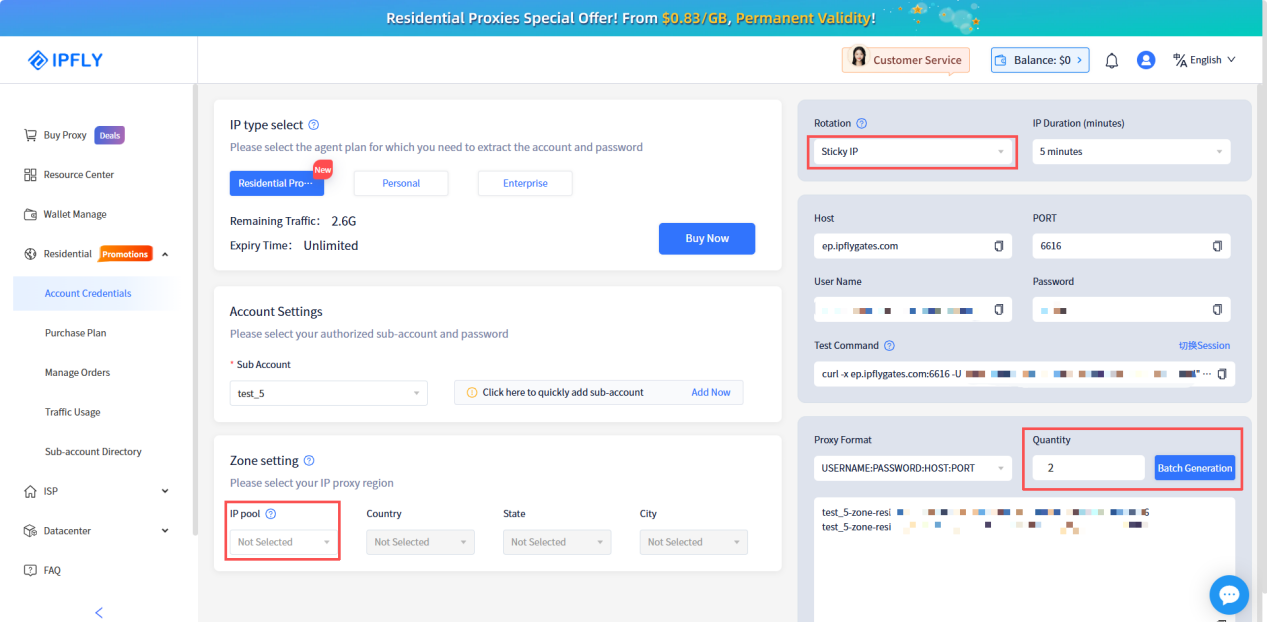Open the live chat bubble
The height and width of the screenshot is (622, 1267).
[1229, 595]
